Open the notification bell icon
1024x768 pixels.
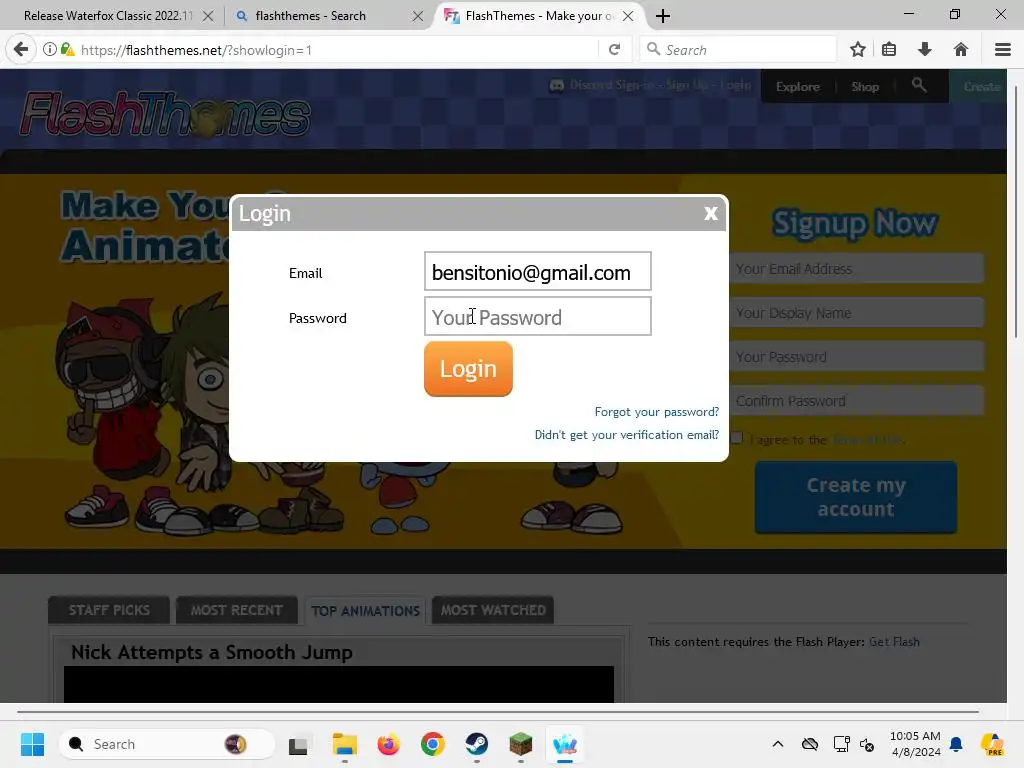[956, 744]
